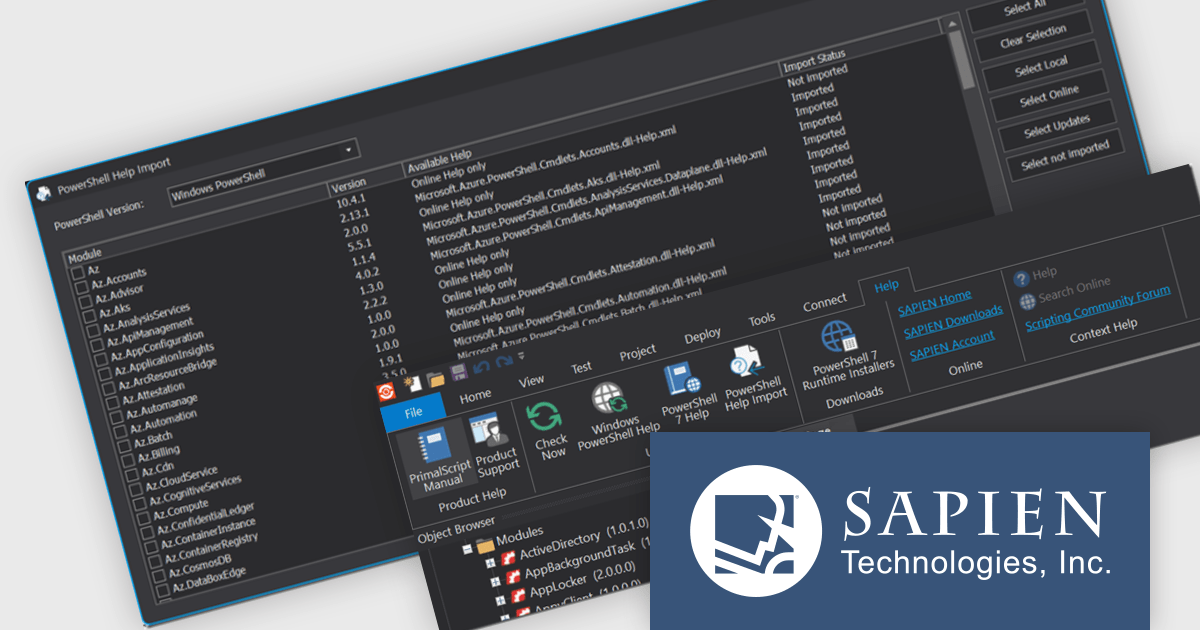The height and width of the screenshot is (630, 1200).
Task: Click the Available Help column header
Action: 439,161
